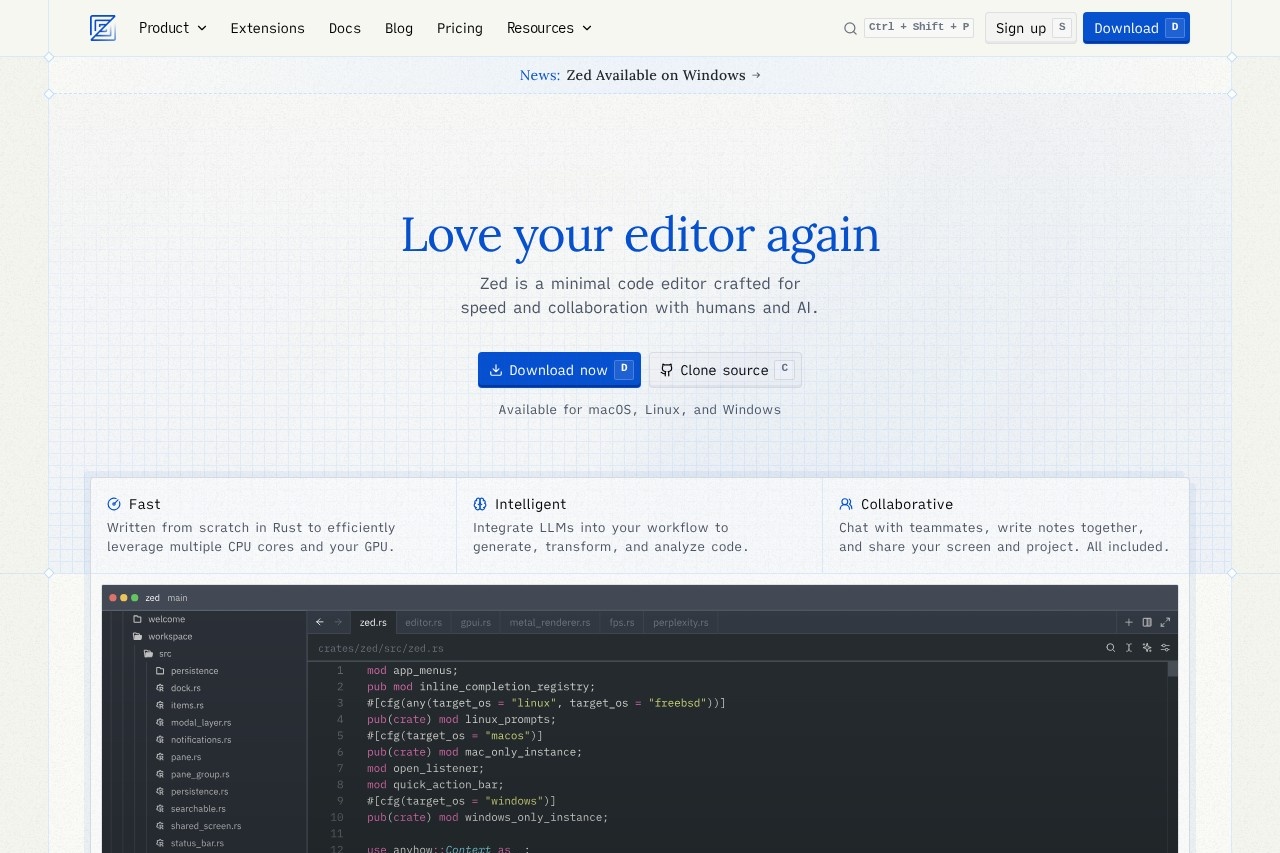Click the expand pane icon in editor
Screen dimensions: 1280x853
[1165, 622]
